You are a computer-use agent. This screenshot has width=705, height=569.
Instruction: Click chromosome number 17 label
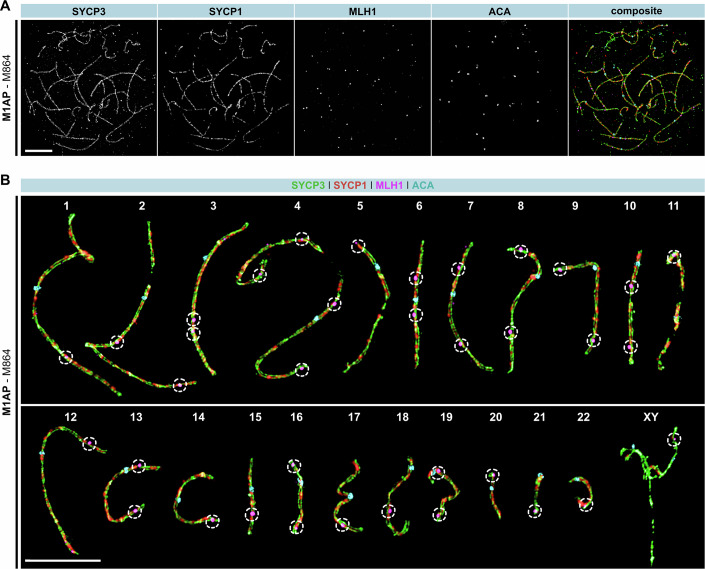tap(354, 417)
